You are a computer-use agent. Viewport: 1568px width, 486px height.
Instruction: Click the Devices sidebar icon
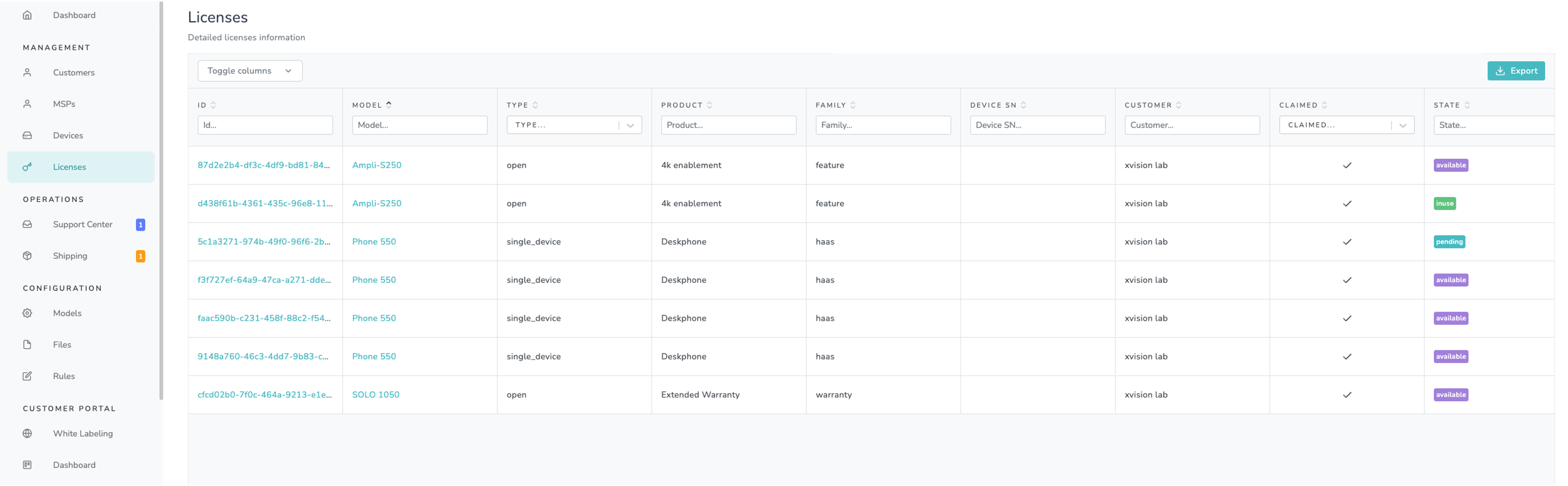27,136
